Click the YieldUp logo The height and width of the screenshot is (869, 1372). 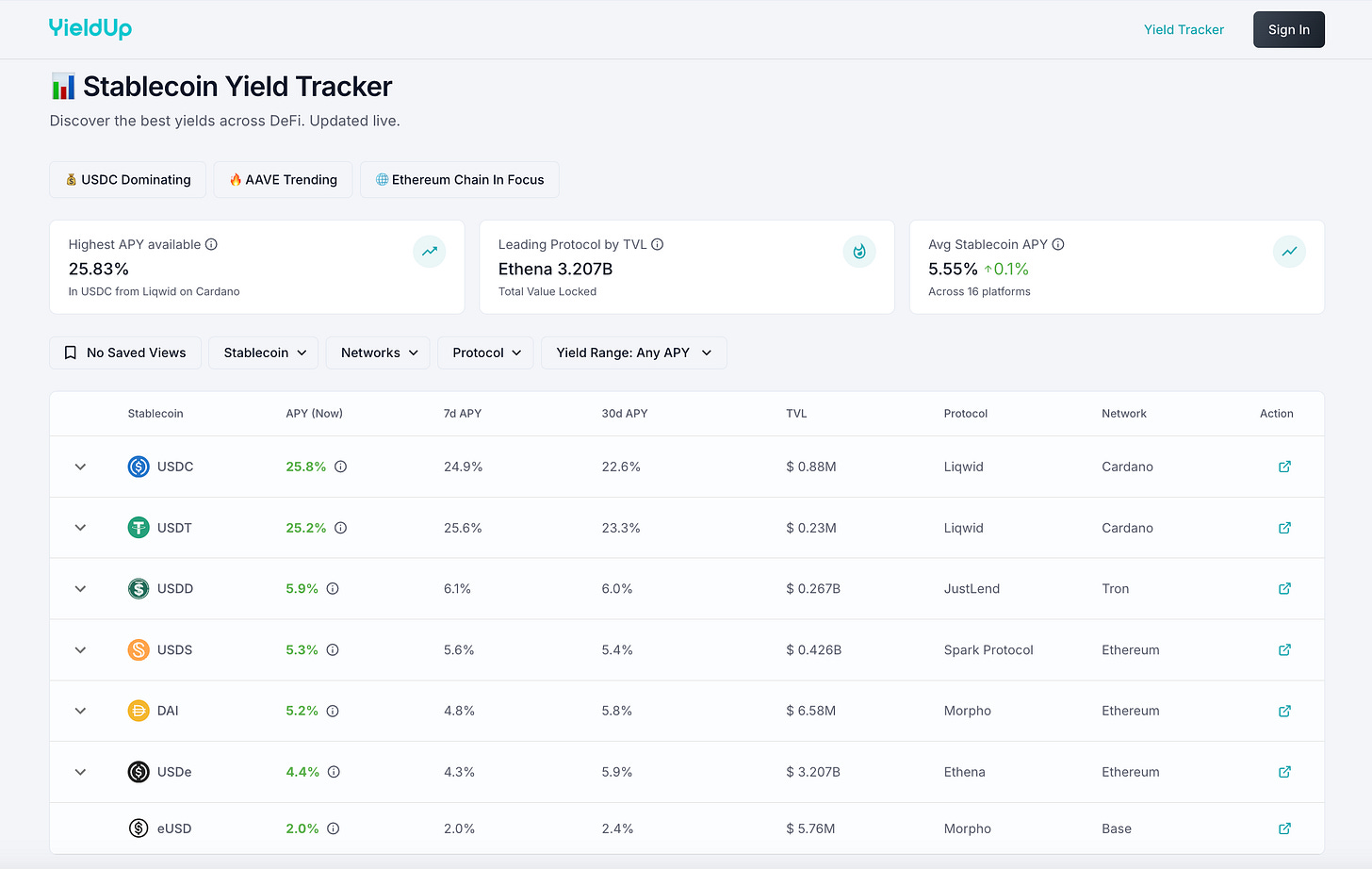point(90,28)
